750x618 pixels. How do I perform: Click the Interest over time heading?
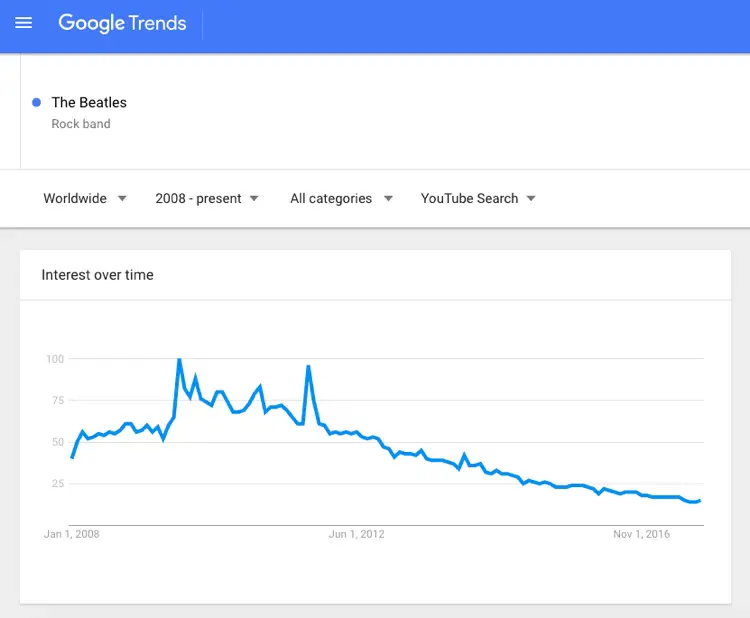point(98,275)
